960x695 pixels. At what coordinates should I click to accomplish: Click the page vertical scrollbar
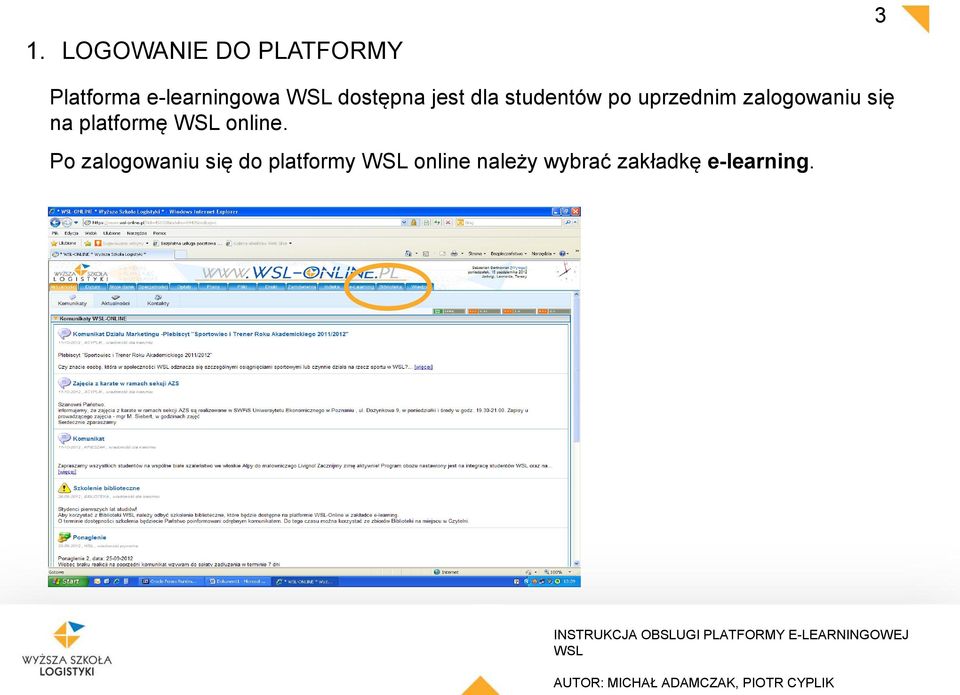pyautogui.click(x=576, y=429)
